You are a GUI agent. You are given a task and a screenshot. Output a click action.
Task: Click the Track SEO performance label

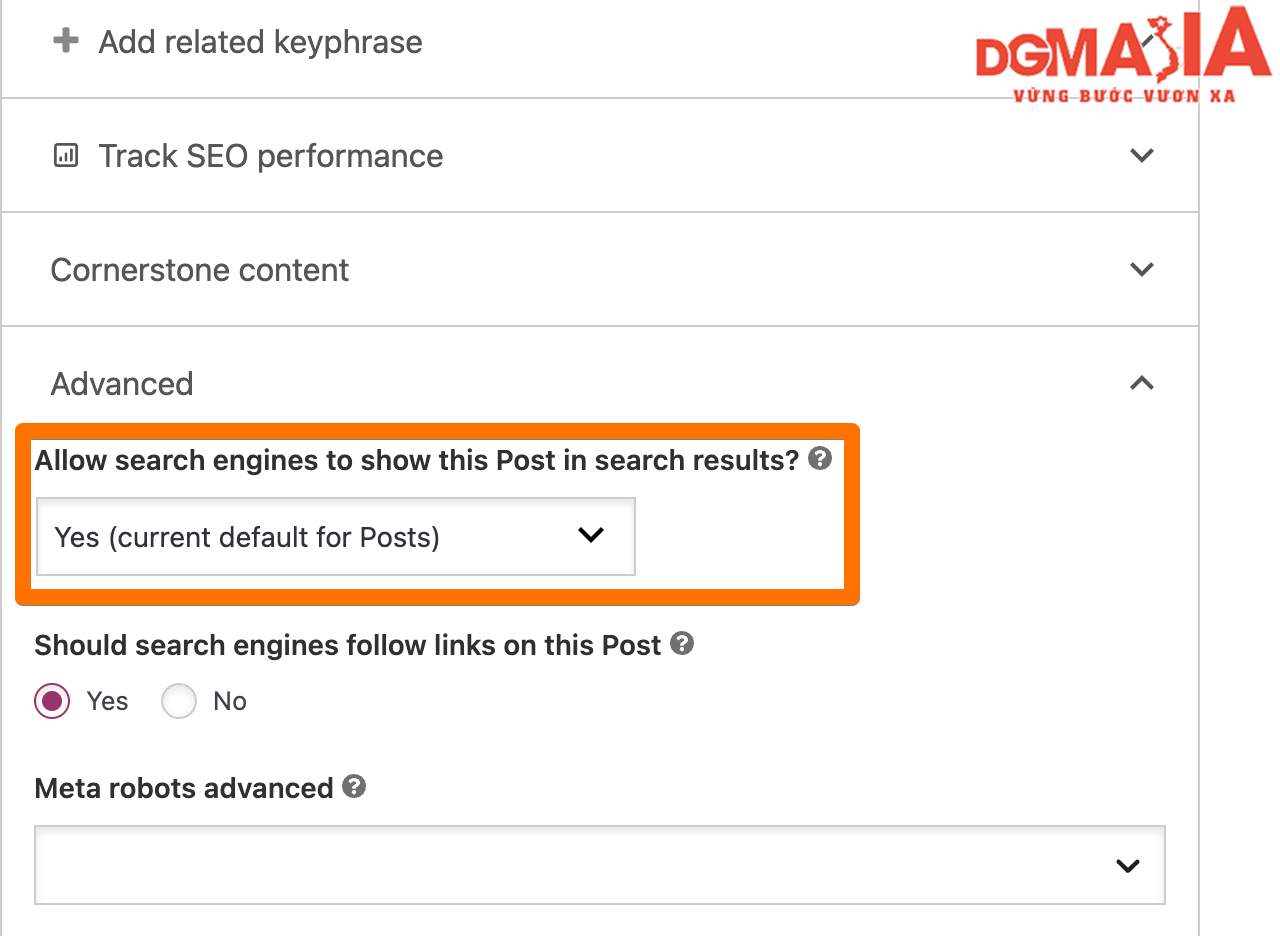tap(271, 156)
